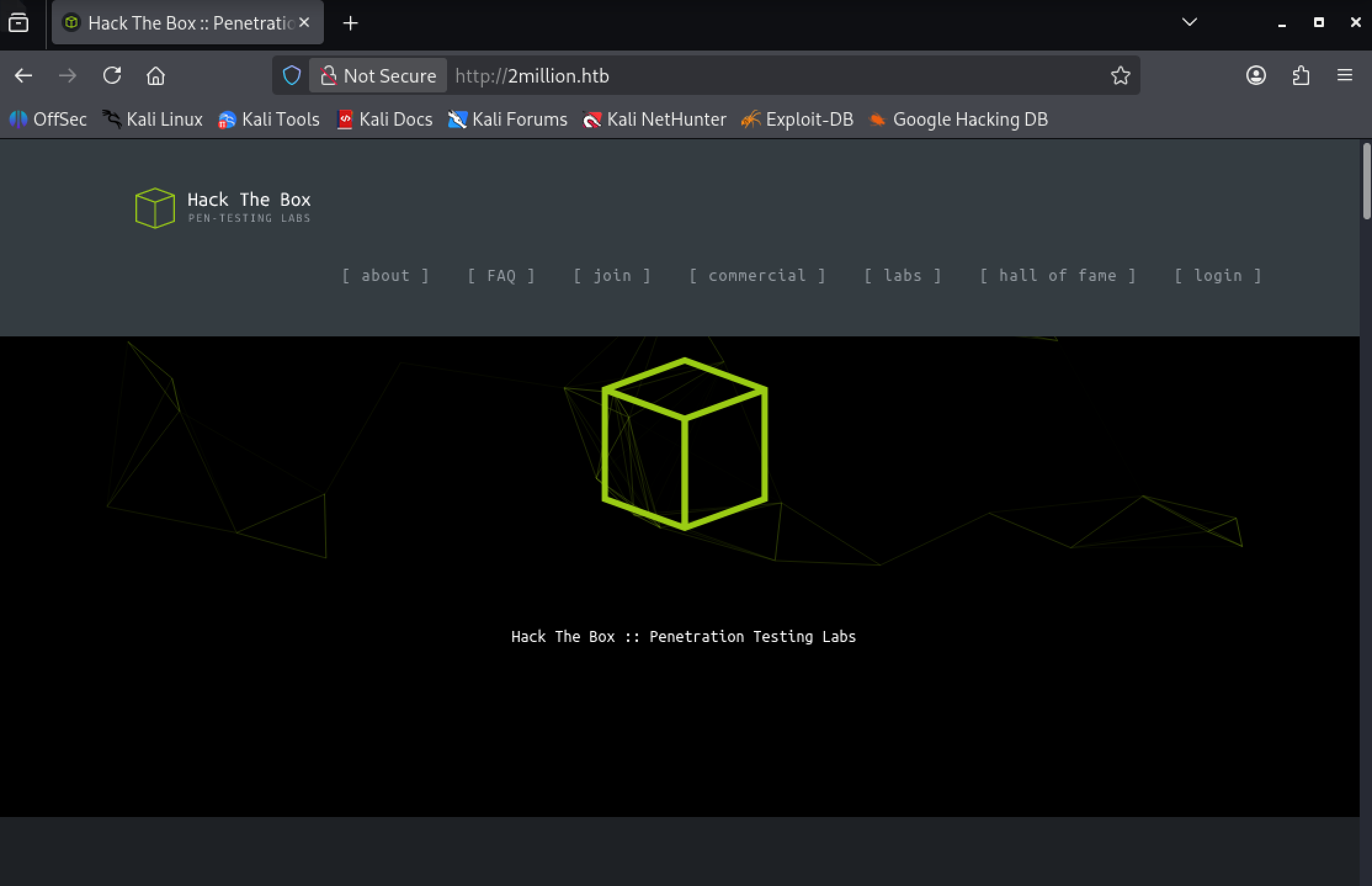Open the commercial menu item

(x=757, y=275)
